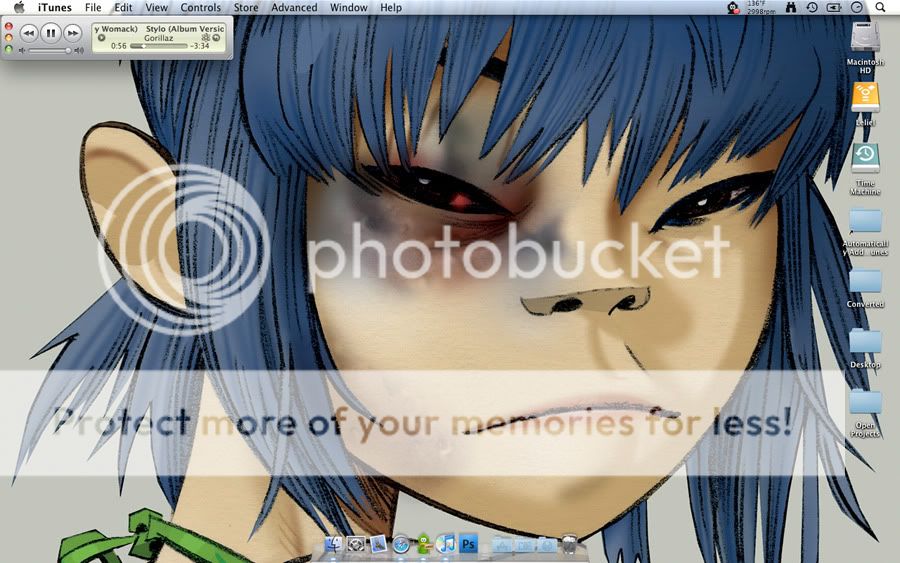Skip forward to the next track
Image resolution: width=900 pixels, height=563 pixels.
72,33
